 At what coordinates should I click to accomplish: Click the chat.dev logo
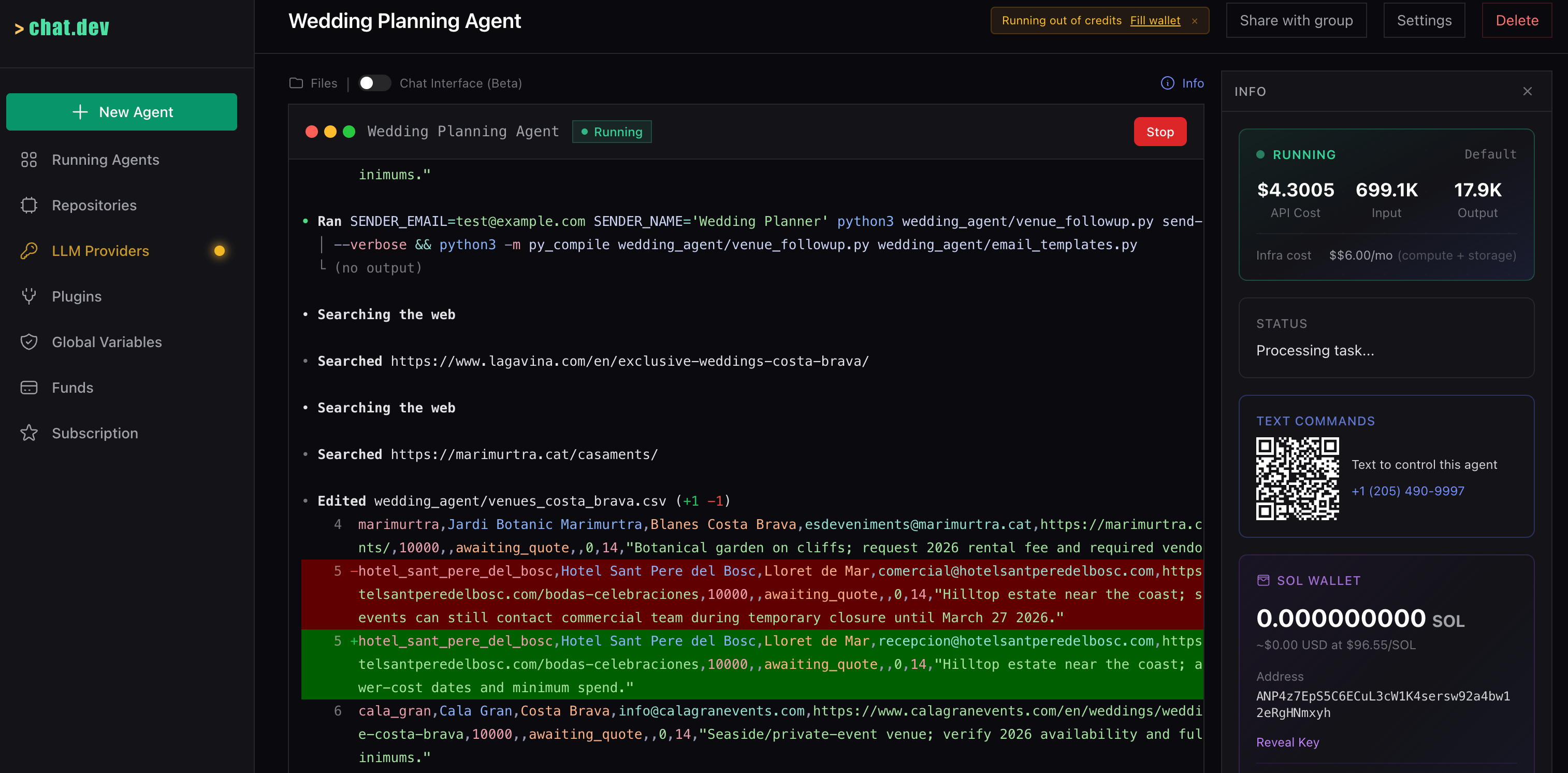point(62,27)
